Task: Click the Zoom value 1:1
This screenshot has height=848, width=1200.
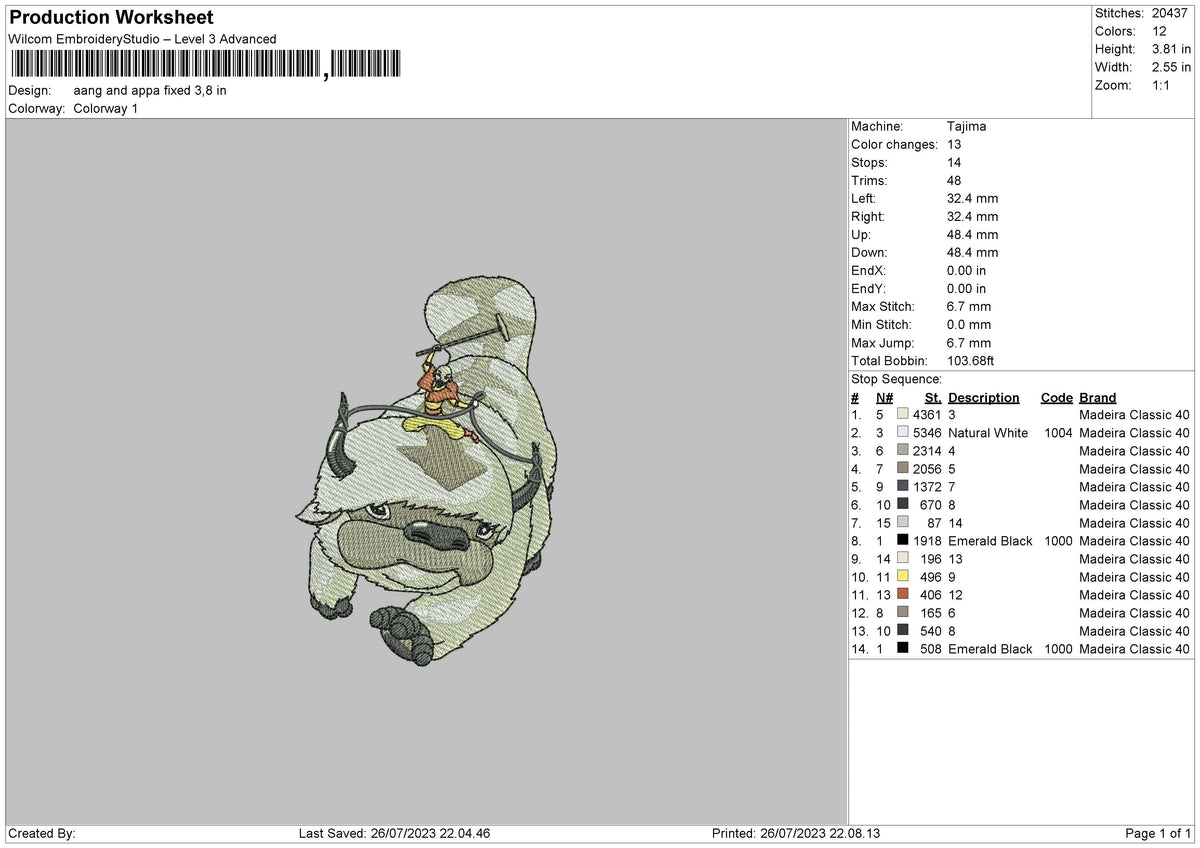Action: [1162, 85]
